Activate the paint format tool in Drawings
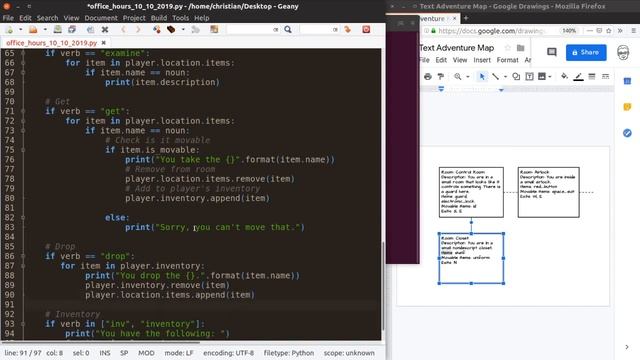Screen dimensions: 640x360 pos(441,77)
